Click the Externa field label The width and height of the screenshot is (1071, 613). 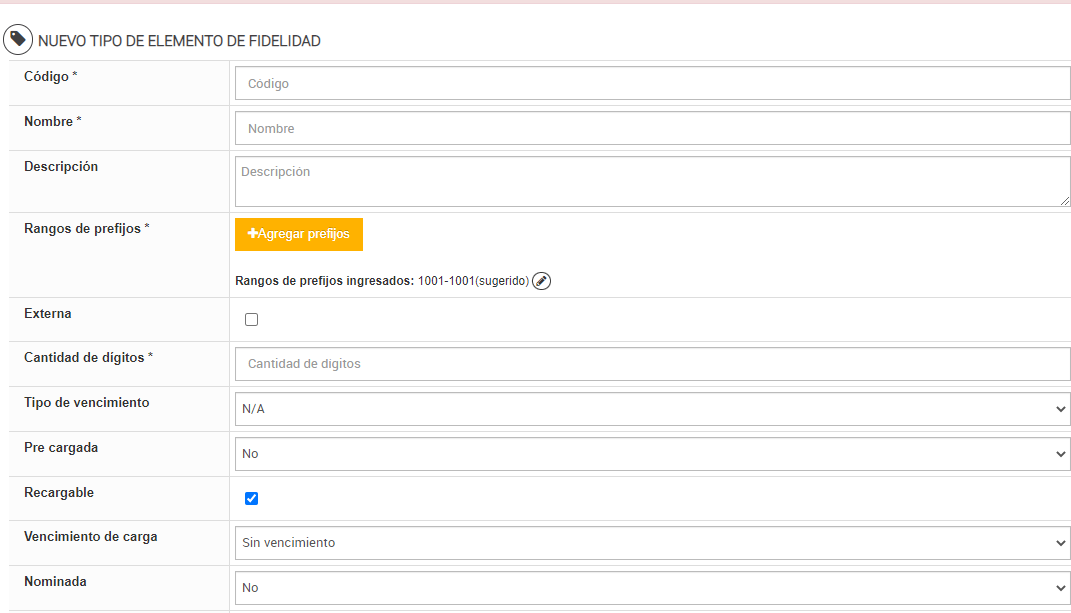(x=48, y=314)
